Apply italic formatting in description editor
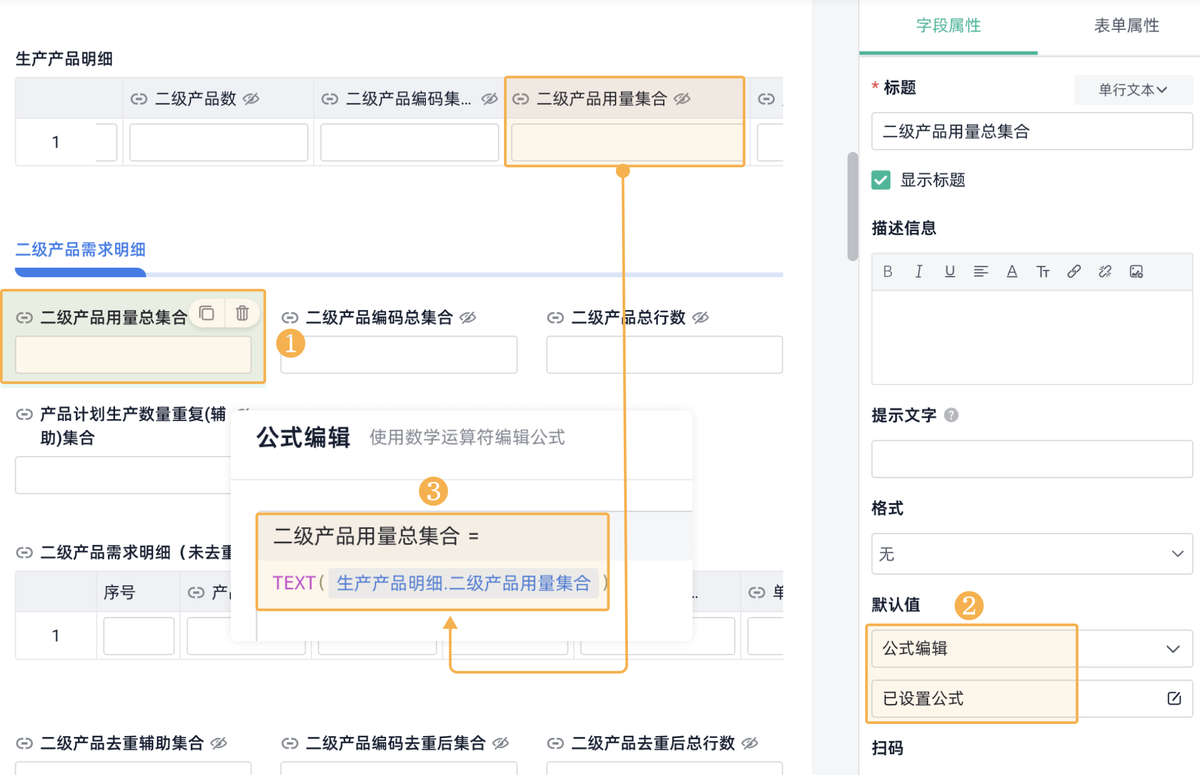The width and height of the screenshot is (1200, 775). coord(918,271)
